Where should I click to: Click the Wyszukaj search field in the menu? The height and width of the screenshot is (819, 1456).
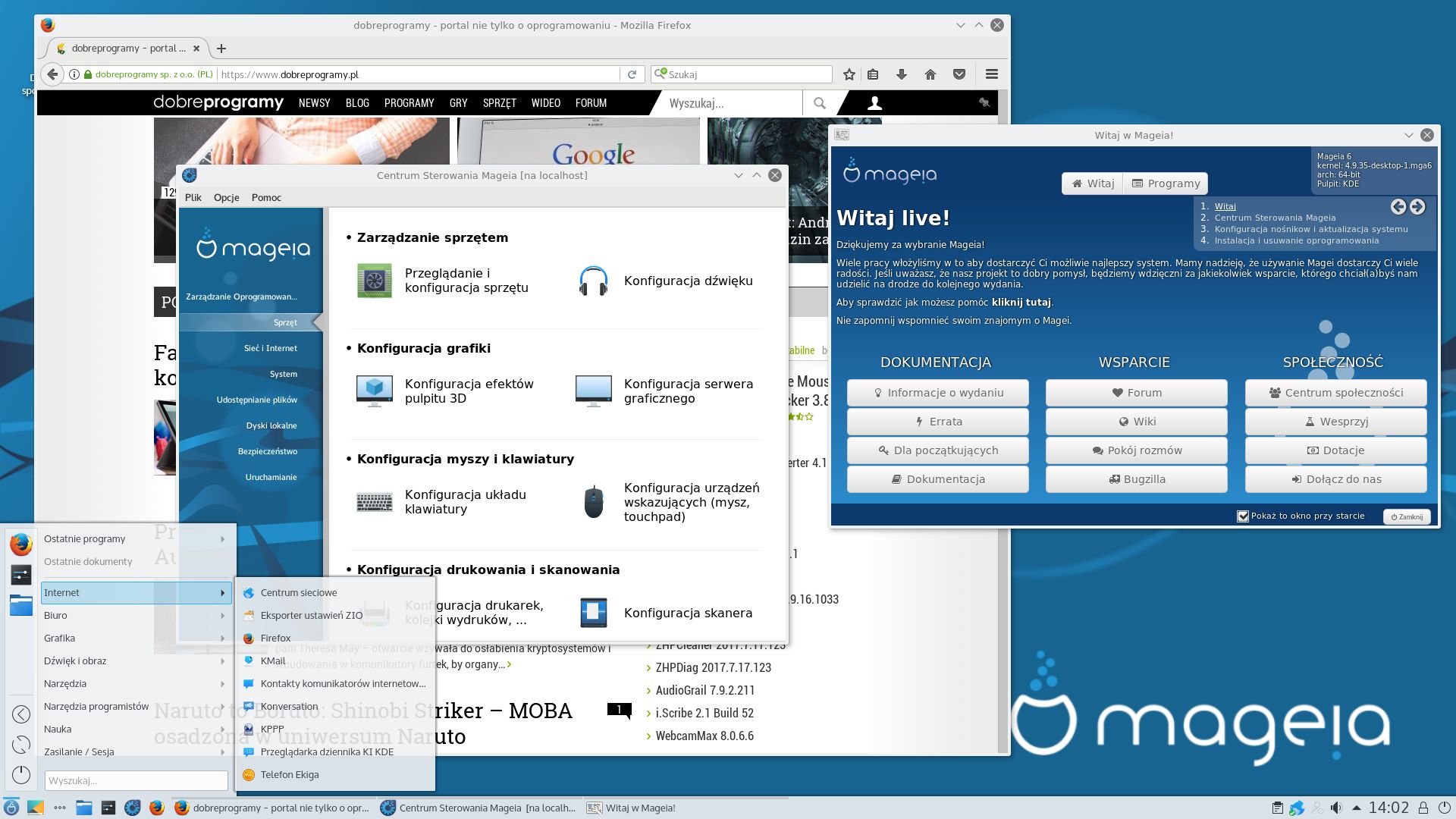tap(136, 780)
